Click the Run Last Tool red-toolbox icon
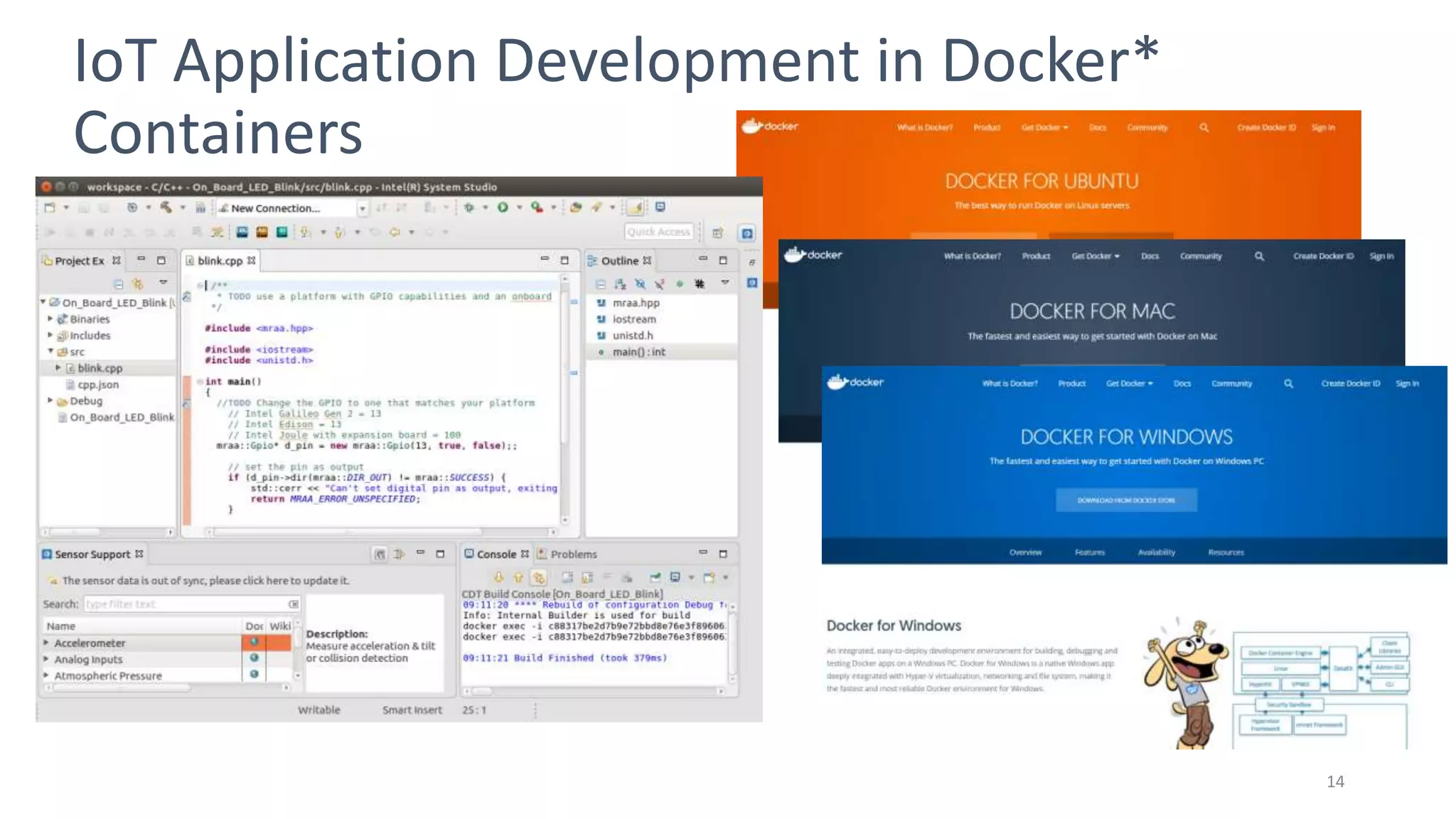This screenshot has height=819, width=1456. click(x=537, y=208)
